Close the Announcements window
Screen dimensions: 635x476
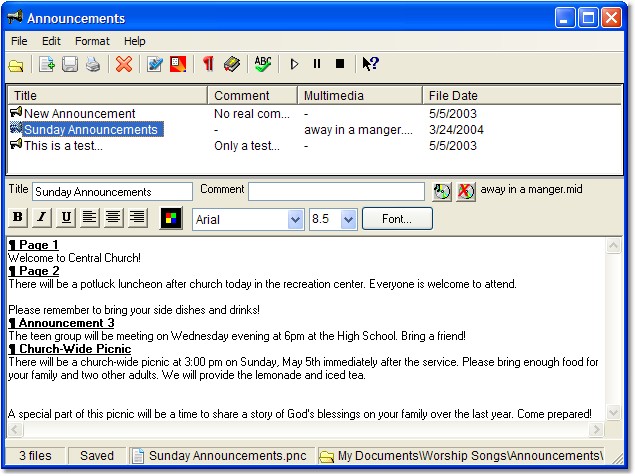pos(612,18)
